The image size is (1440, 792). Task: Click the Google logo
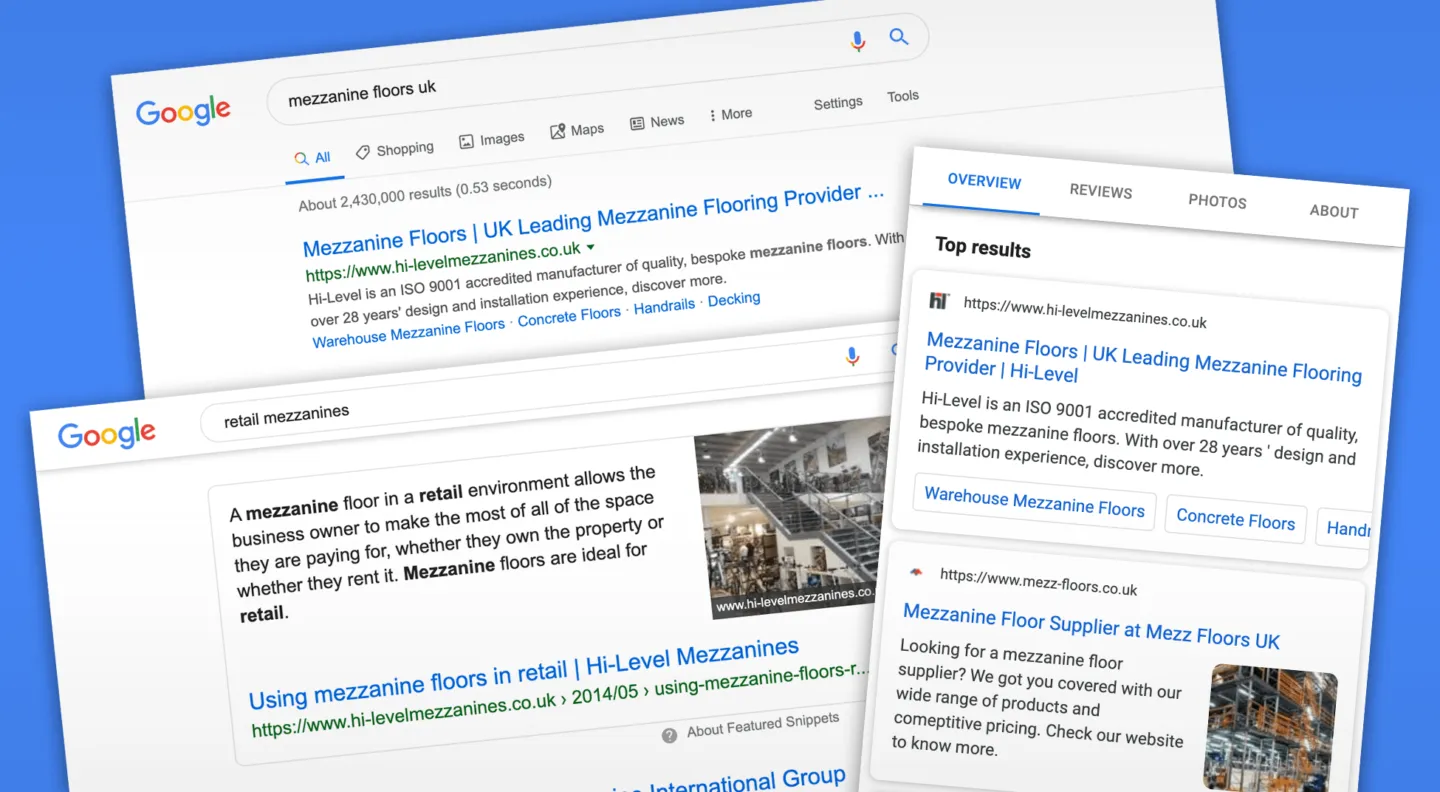click(x=183, y=112)
